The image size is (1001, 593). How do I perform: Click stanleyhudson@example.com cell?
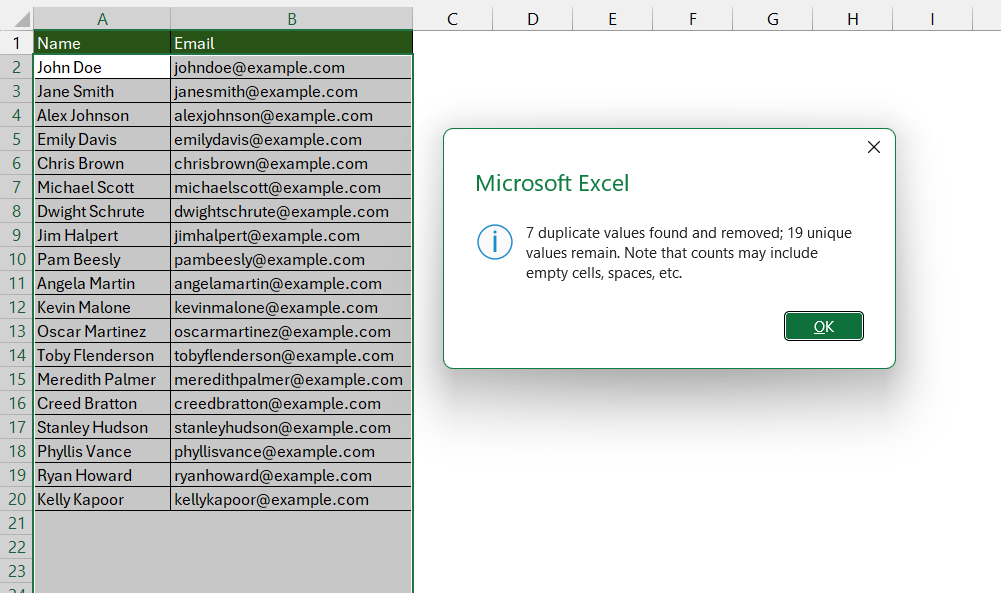tap(292, 427)
